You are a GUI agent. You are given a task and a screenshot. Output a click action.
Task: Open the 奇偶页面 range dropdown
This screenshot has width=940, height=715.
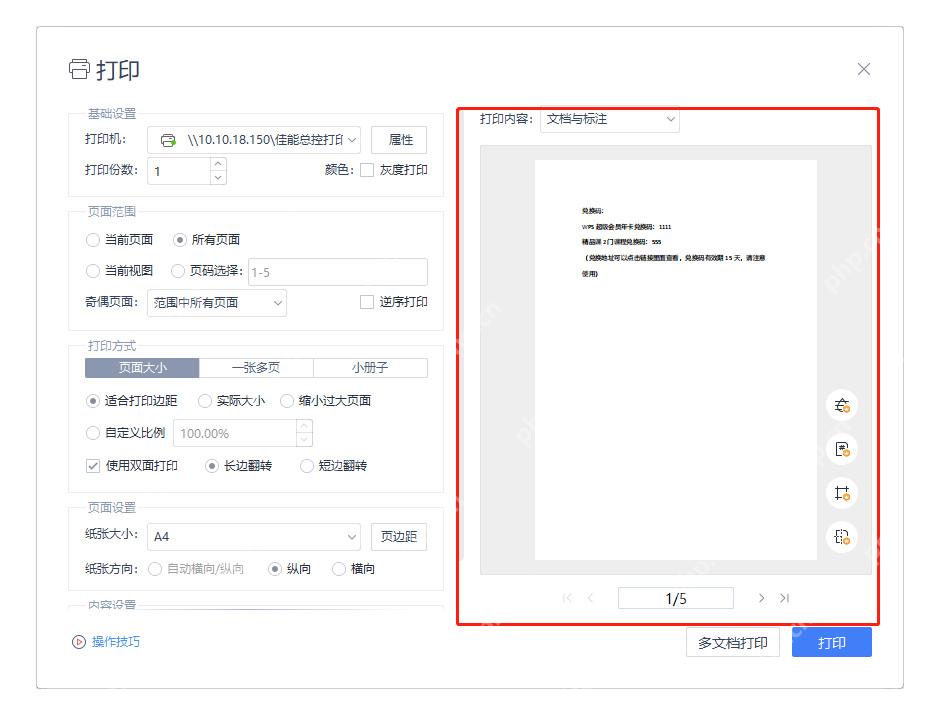pos(217,303)
